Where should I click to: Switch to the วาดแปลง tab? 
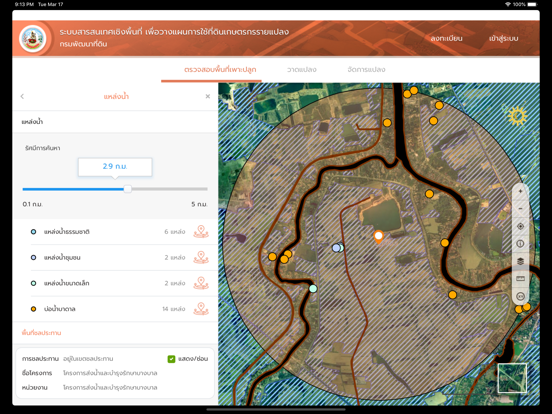[302, 70]
